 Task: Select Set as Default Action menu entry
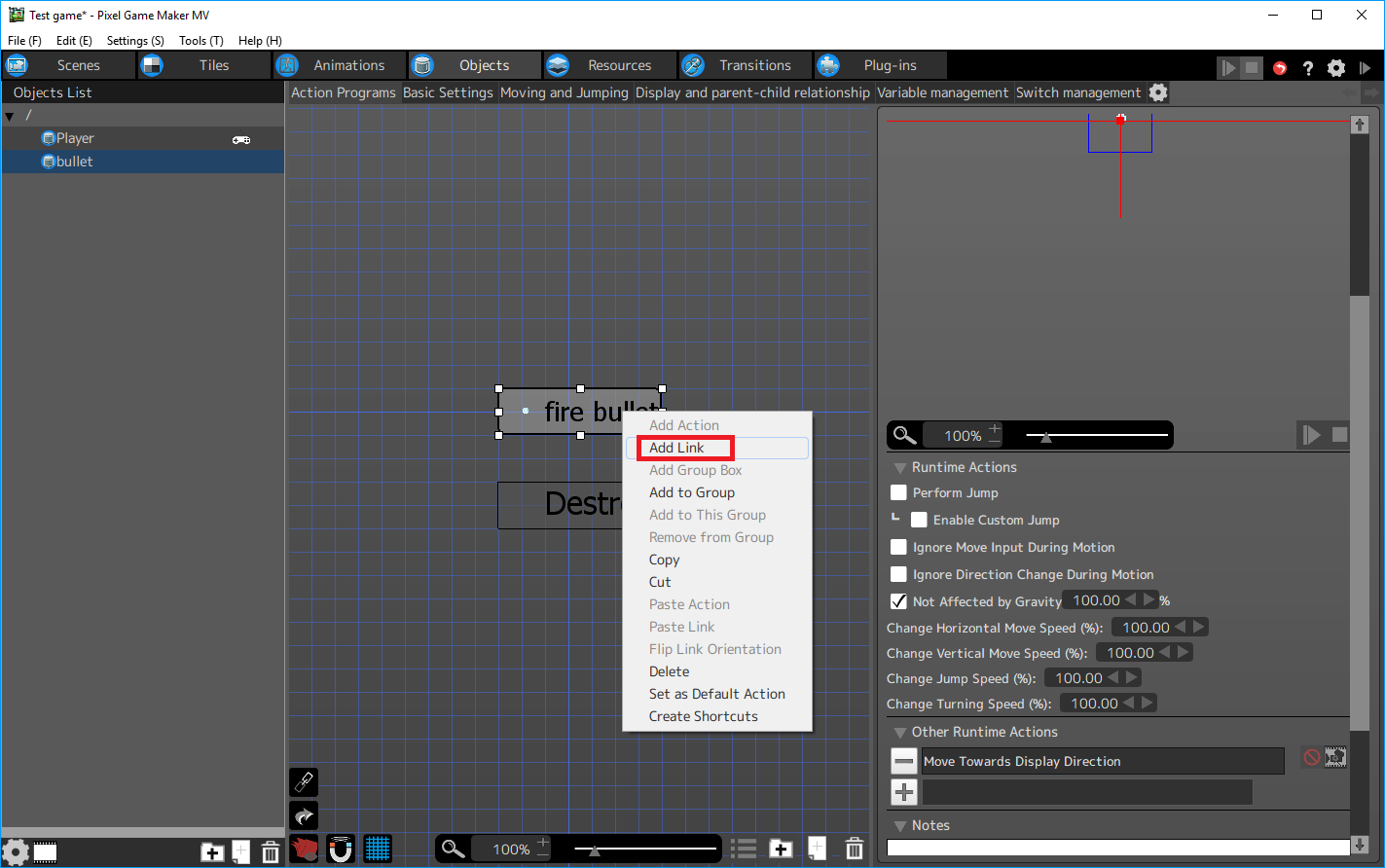716,694
